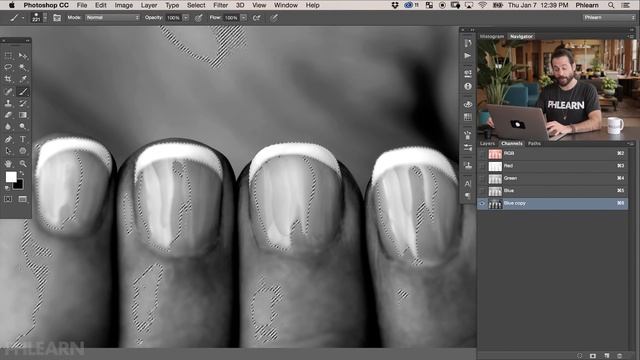
Task: Open the Filter menu
Action: tap(220, 5)
